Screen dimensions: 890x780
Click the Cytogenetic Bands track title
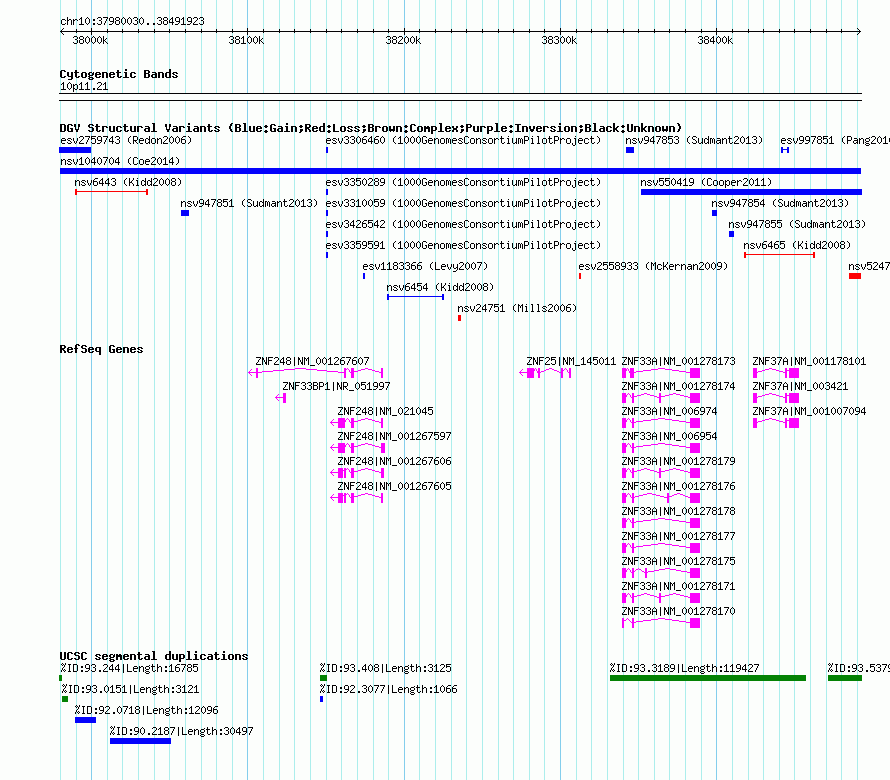tap(119, 74)
